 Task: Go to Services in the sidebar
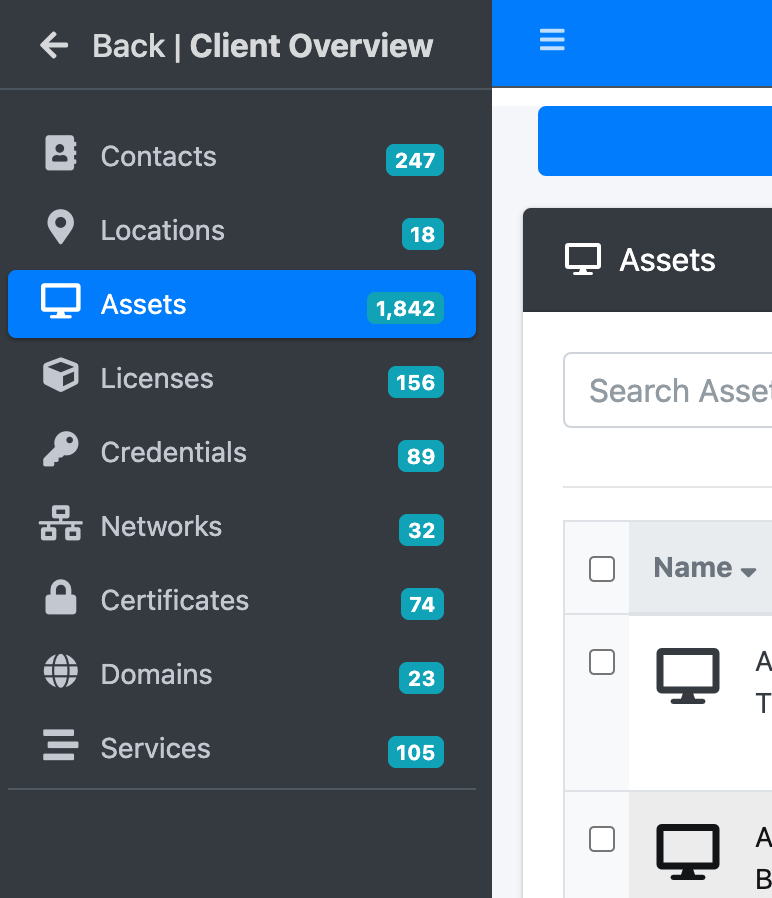[x=242, y=748]
